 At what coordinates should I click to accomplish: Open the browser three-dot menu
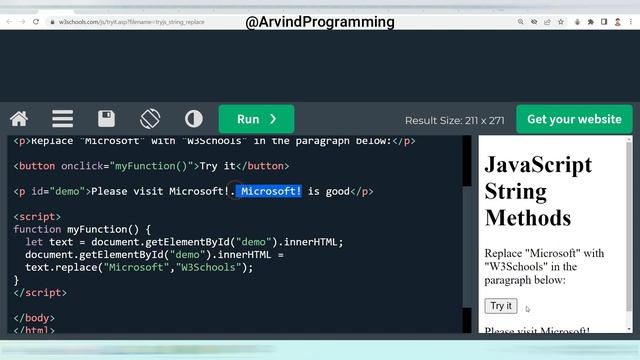(x=631, y=22)
